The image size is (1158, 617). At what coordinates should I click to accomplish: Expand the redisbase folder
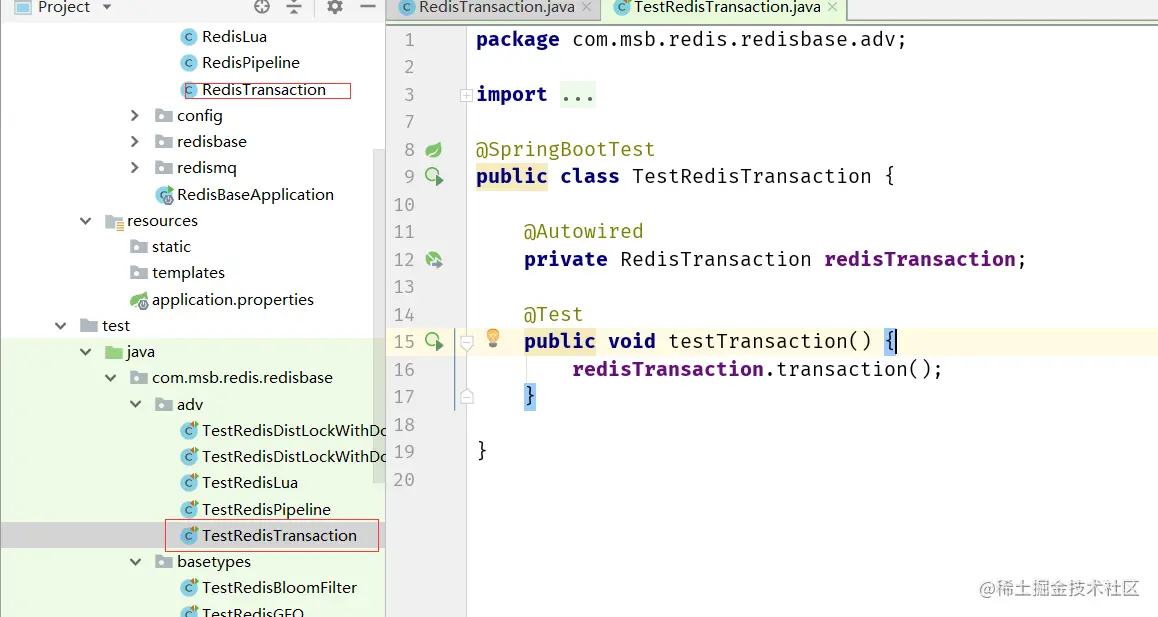pyautogui.click(x=134, y=141)
